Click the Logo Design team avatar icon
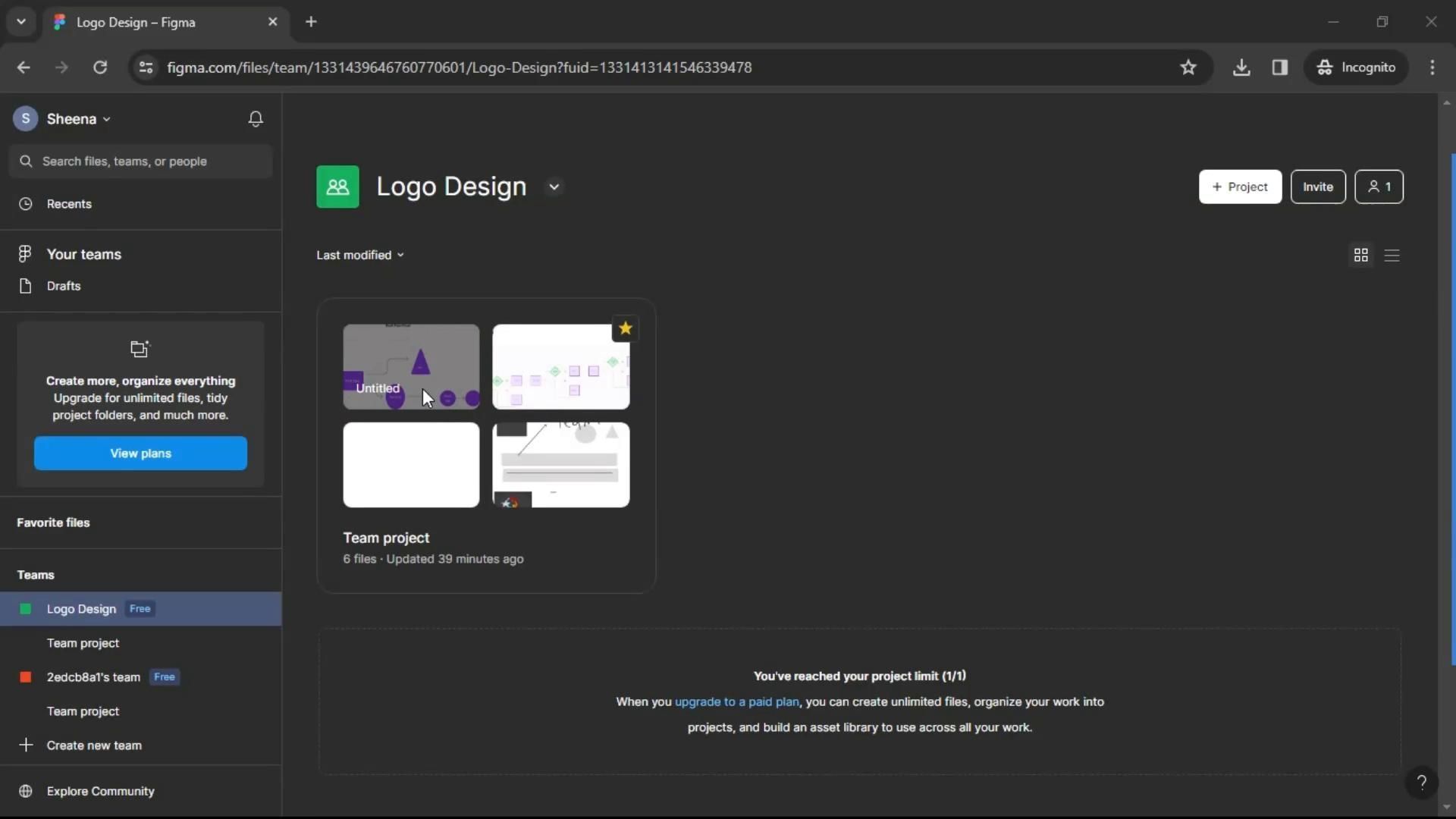 pos(337,187)
